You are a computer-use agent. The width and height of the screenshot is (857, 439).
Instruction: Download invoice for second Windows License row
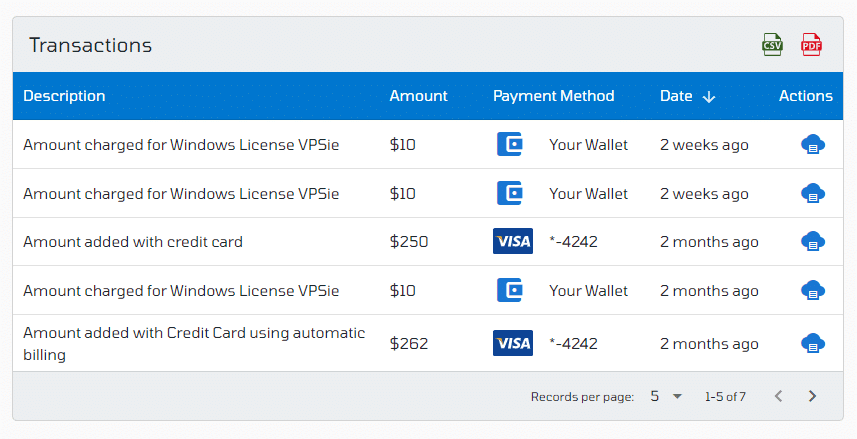click(813, 193)
